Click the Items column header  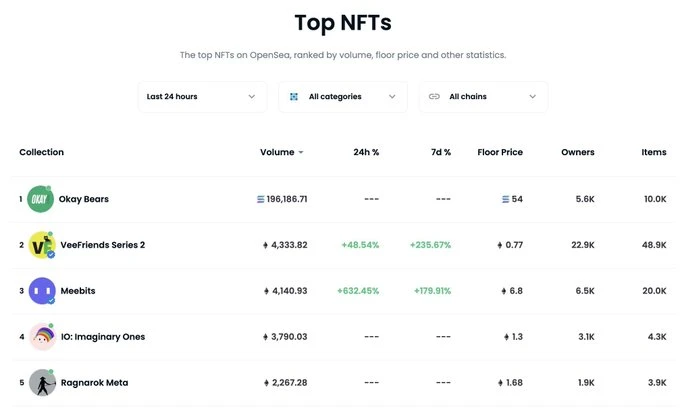point(654,152)
